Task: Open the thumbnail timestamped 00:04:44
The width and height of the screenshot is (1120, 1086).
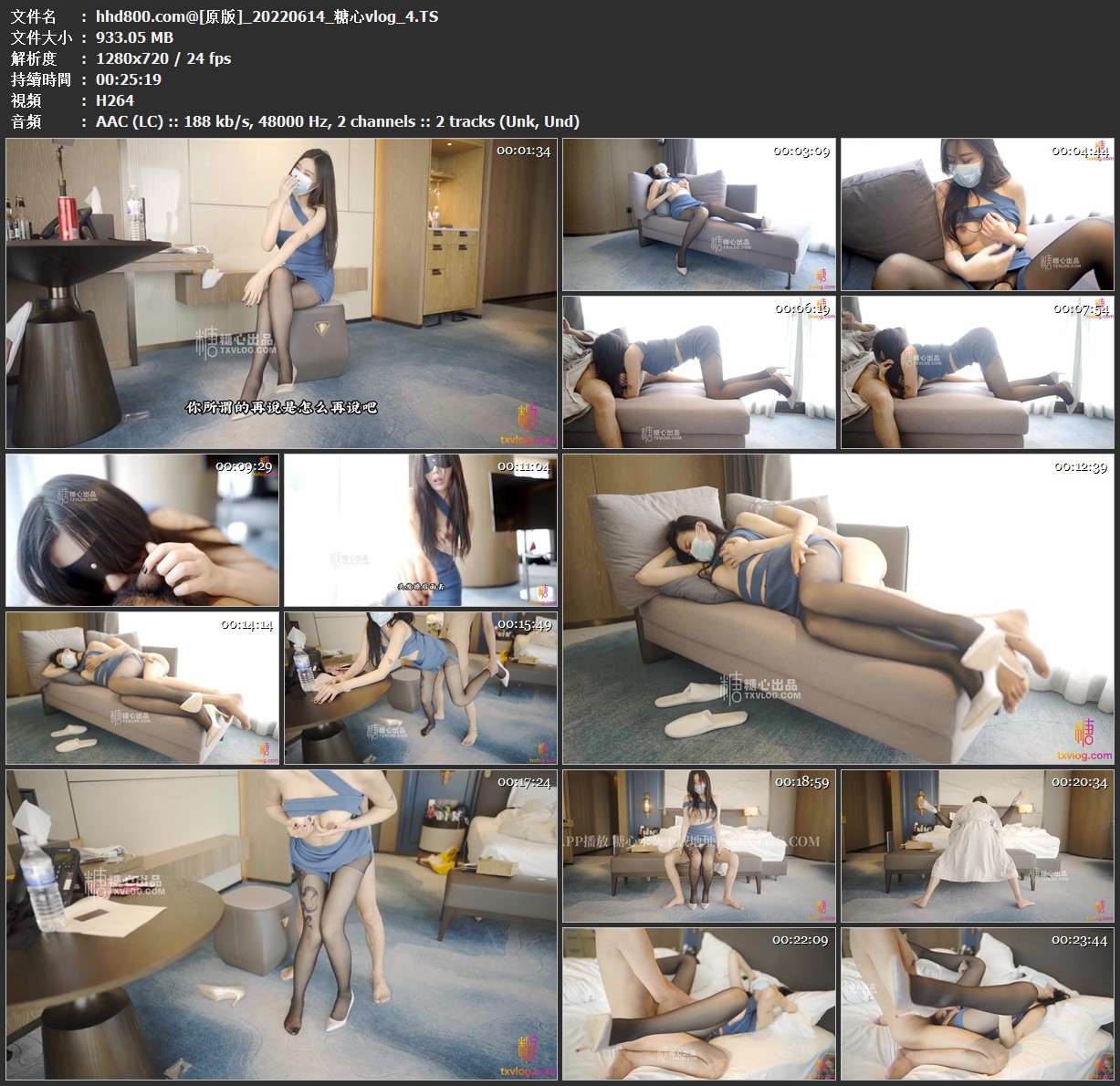Action: pos(977,215)
